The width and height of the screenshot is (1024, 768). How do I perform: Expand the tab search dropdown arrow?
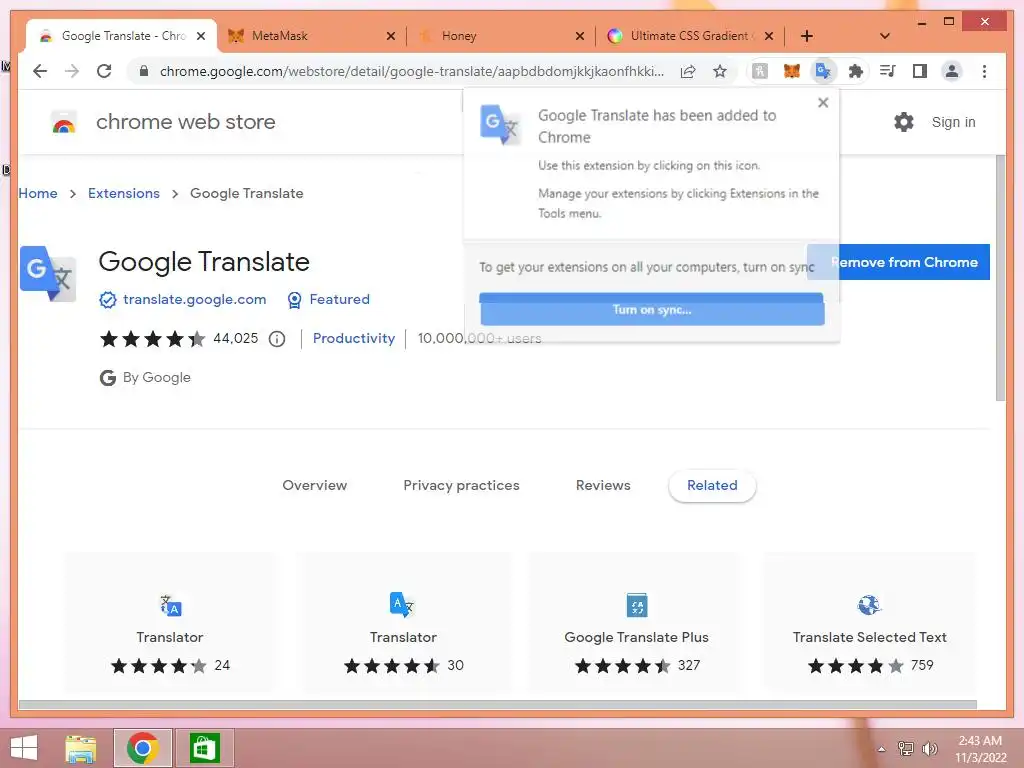click(885, 36)
